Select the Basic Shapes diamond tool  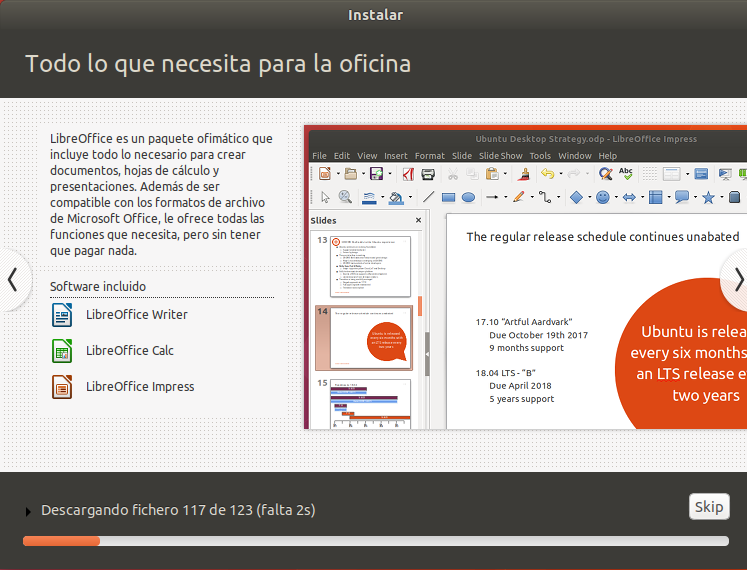click(x=576, y=197)
